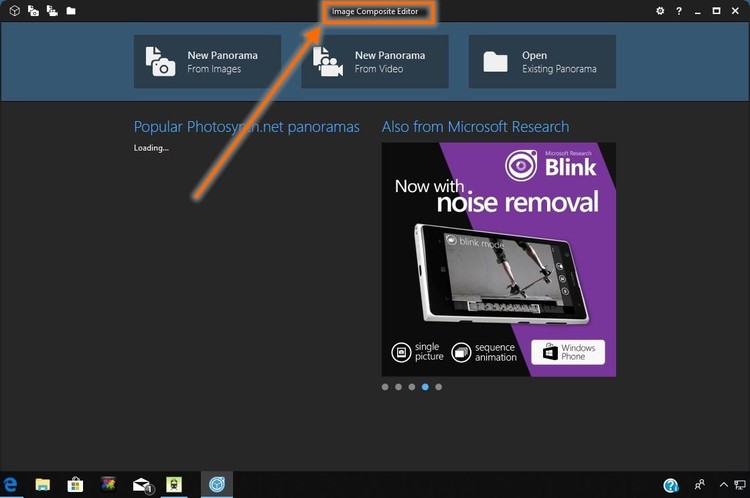This screenshot has width=750, height=498.
Task: Start New Panorama From Video
Action: click(x=375, y=61)
